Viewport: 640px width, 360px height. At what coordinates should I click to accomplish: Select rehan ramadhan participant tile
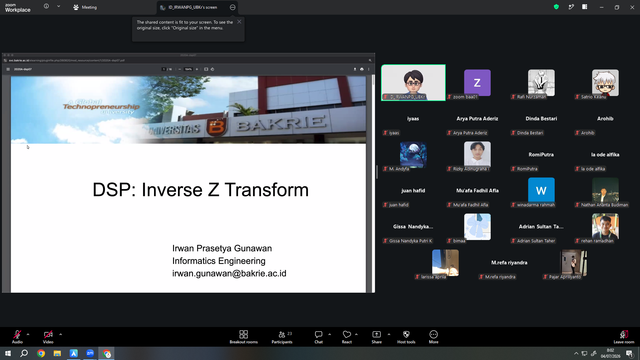coord(605,227)
